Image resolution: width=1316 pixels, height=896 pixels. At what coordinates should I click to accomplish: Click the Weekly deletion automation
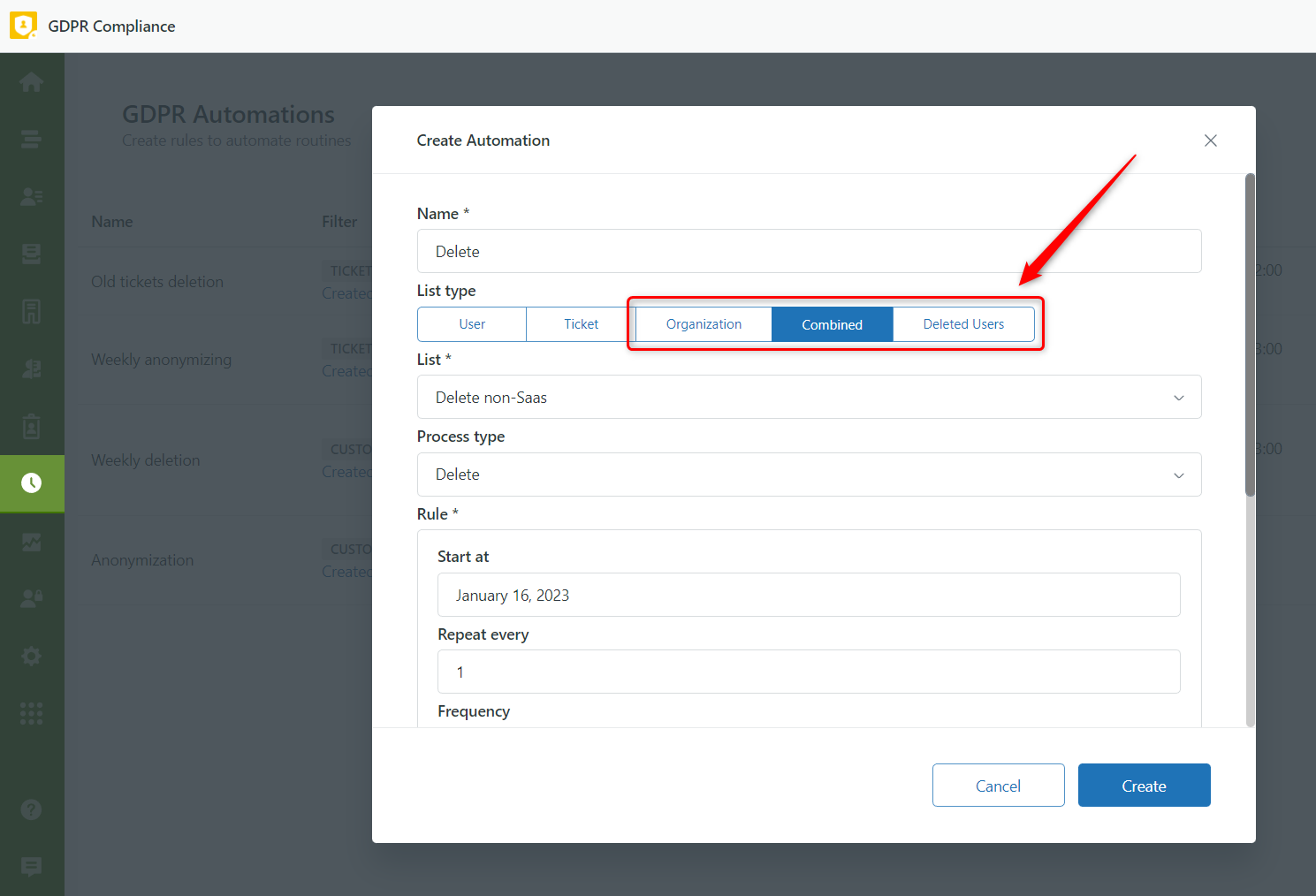tap(146, 460)
